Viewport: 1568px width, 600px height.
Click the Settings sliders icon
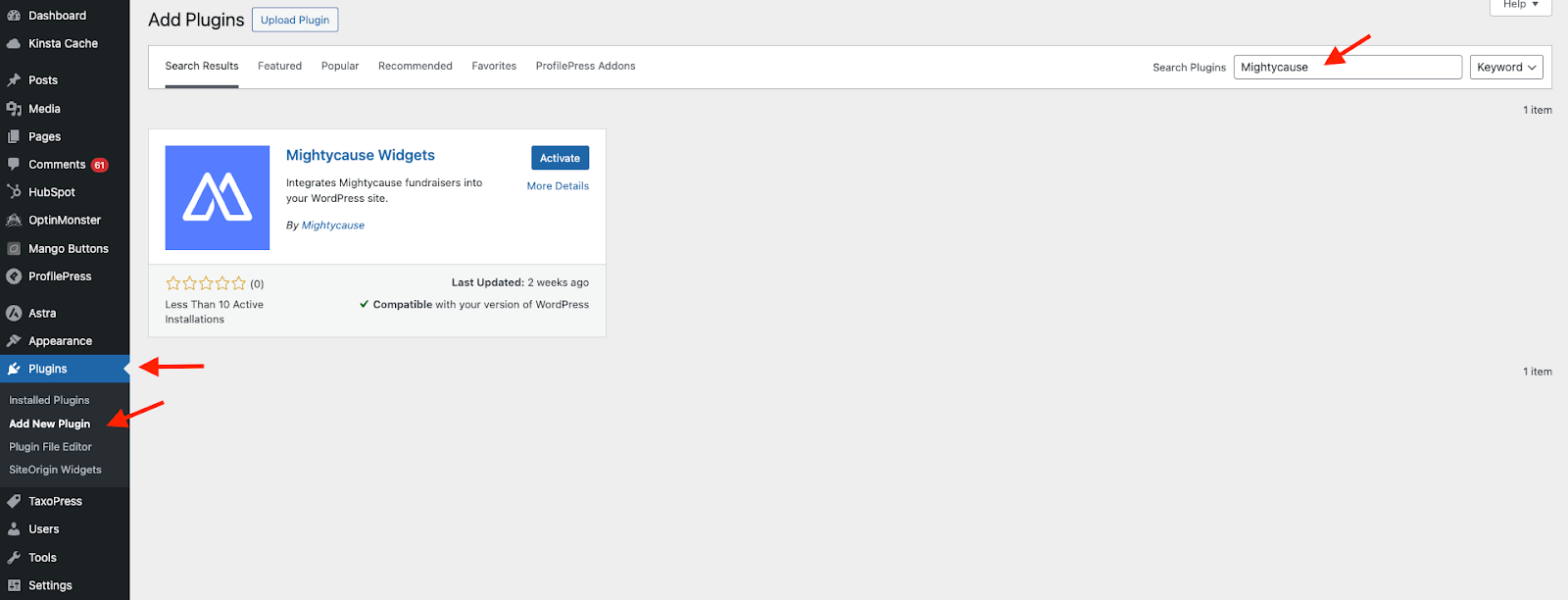pyautogui.click(x=14, y=585)
